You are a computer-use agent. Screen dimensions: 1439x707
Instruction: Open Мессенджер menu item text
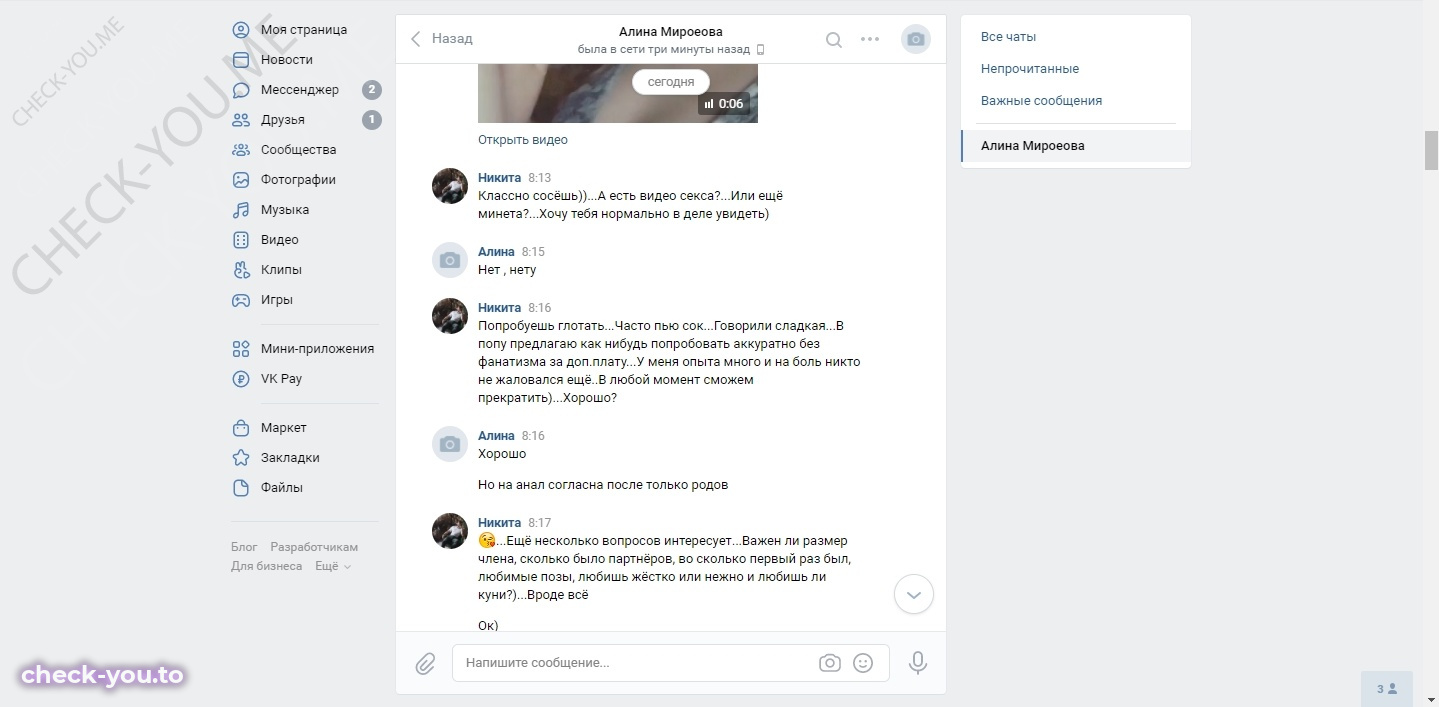pyautogui.click(x=300, y=90)
